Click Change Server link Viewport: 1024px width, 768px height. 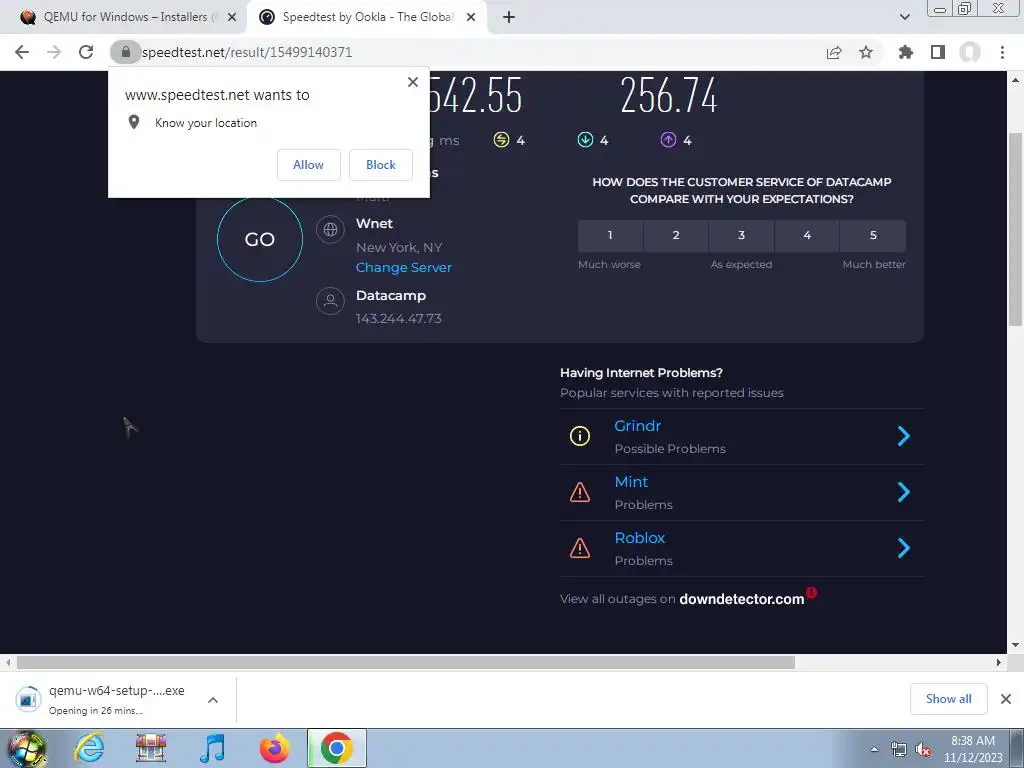point(404,268)
